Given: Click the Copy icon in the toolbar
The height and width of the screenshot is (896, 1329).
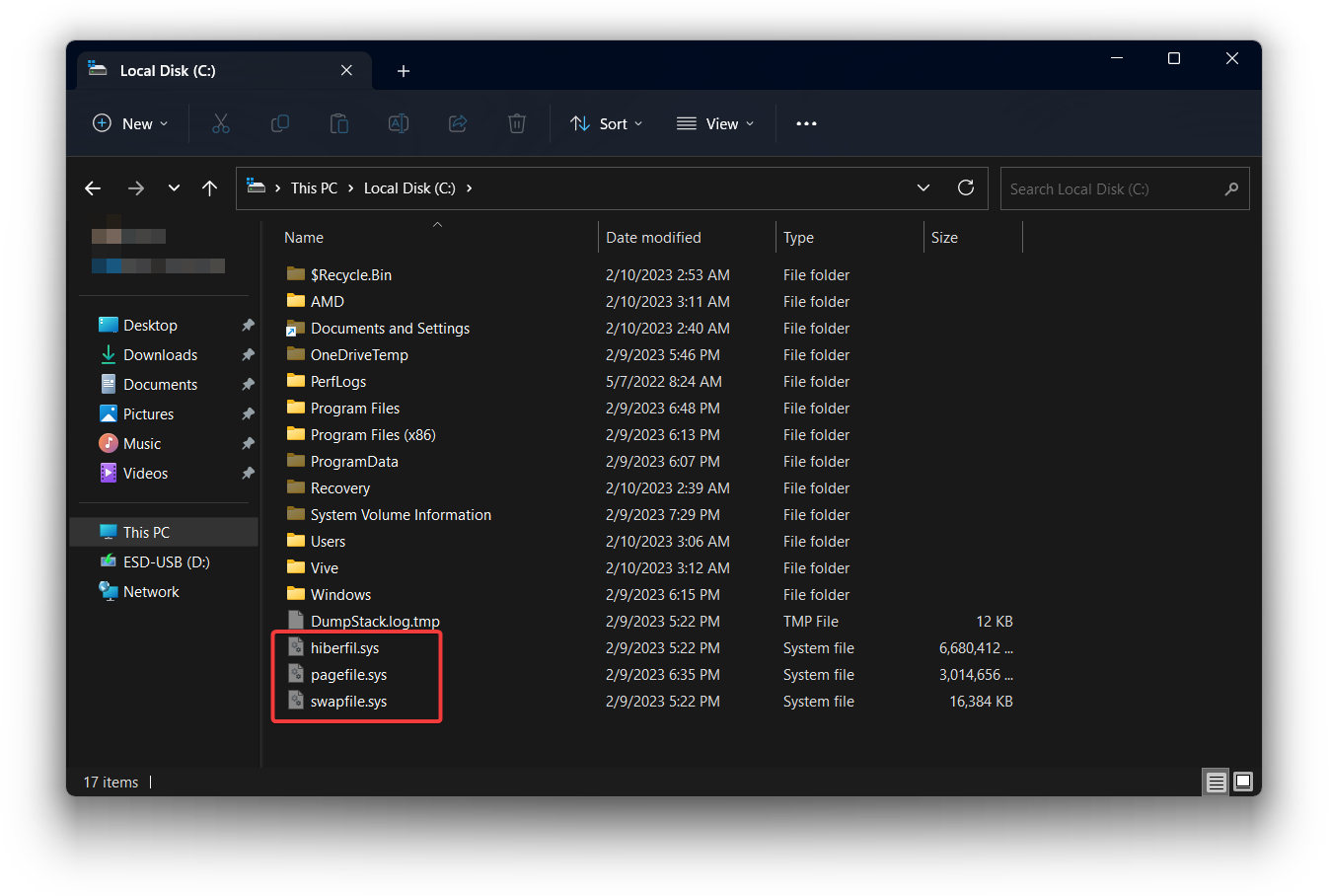Looking at the screenshot, I should point(280,123).
